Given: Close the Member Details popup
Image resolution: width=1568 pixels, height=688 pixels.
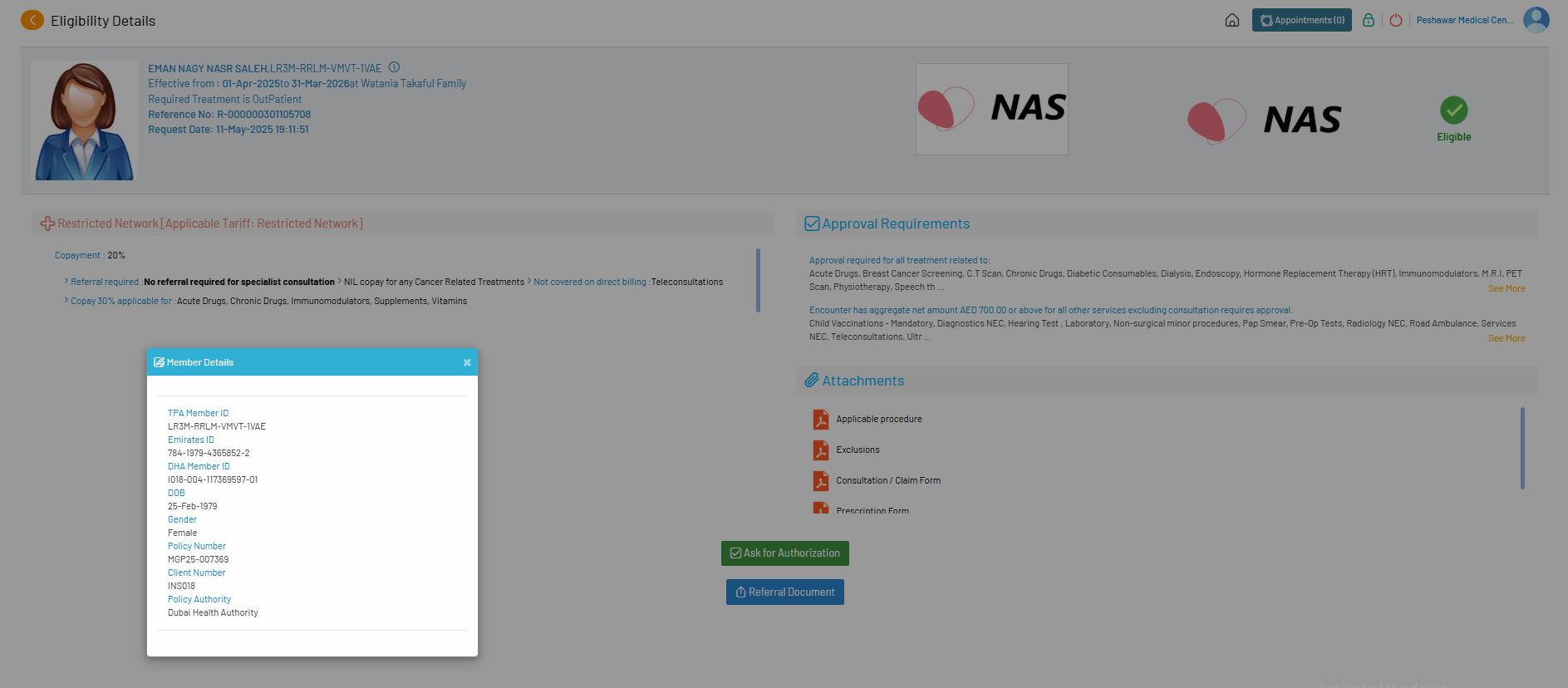Looking at the screenshot, I should 467,362.
